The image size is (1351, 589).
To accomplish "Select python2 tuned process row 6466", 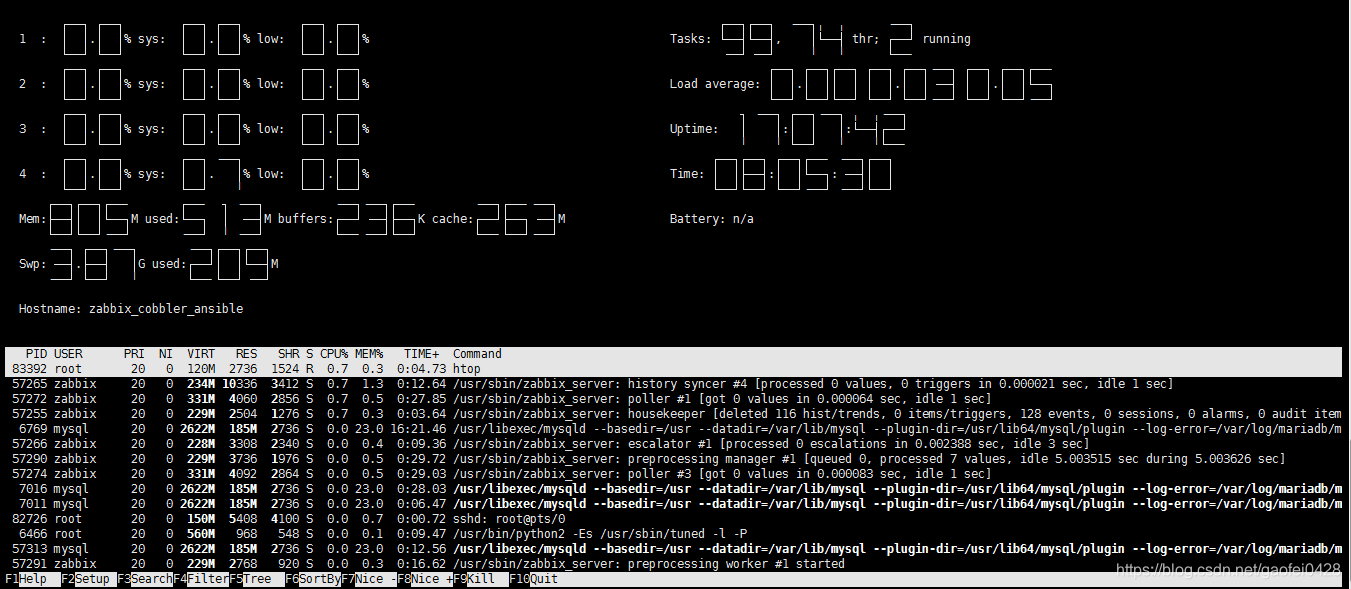I will [674, 534].
